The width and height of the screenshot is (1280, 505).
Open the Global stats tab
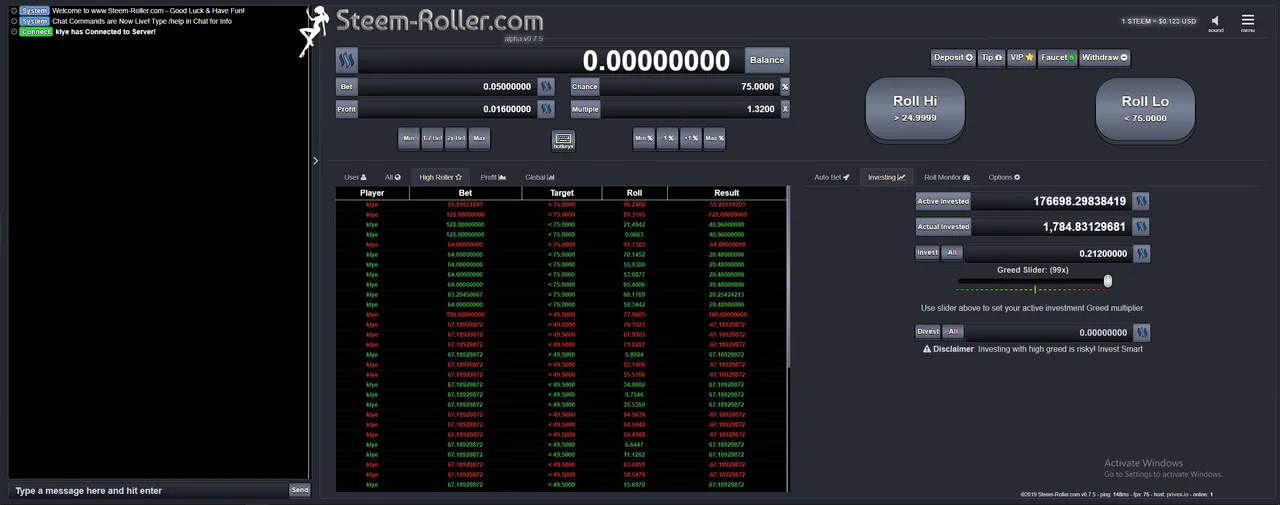(x=540, y=177)
